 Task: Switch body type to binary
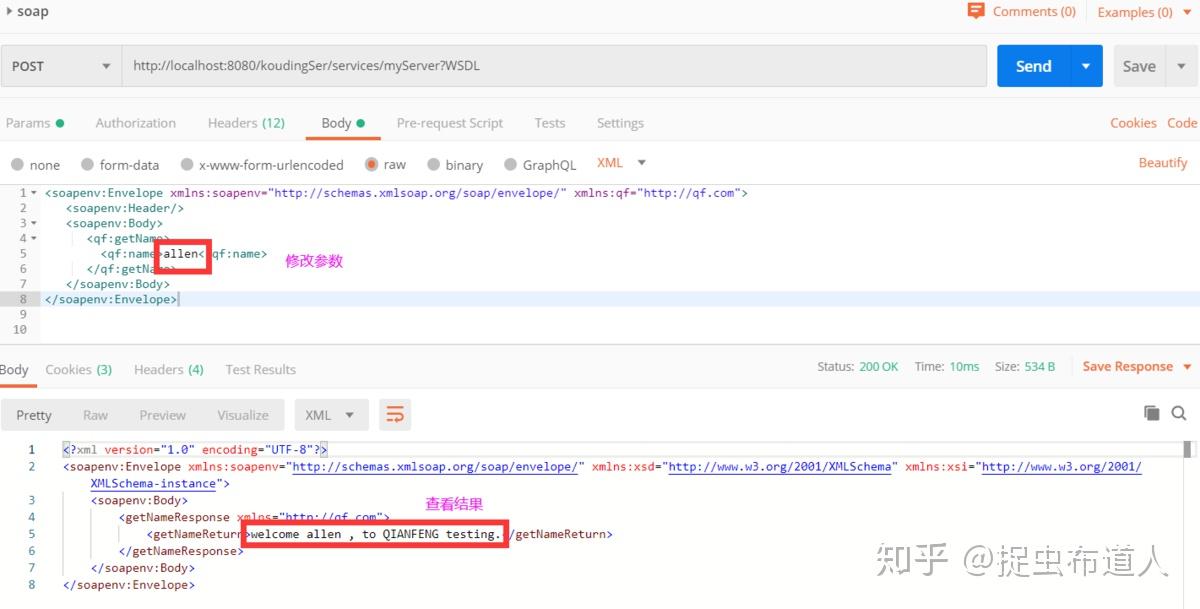pyautogui.click(x=455, y=164)
